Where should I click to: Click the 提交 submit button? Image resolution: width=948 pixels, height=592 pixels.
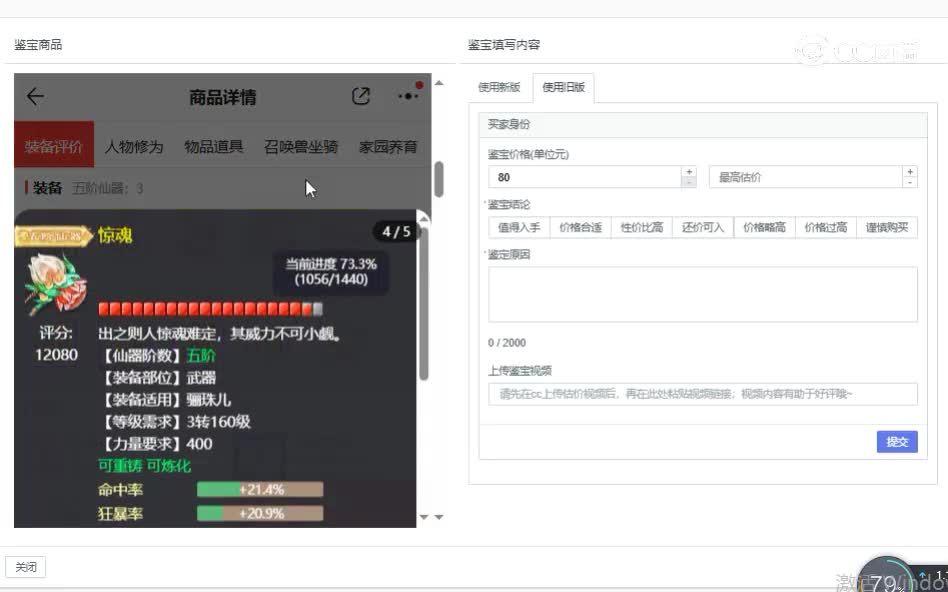pyautogui.click(x=896, y=441)
